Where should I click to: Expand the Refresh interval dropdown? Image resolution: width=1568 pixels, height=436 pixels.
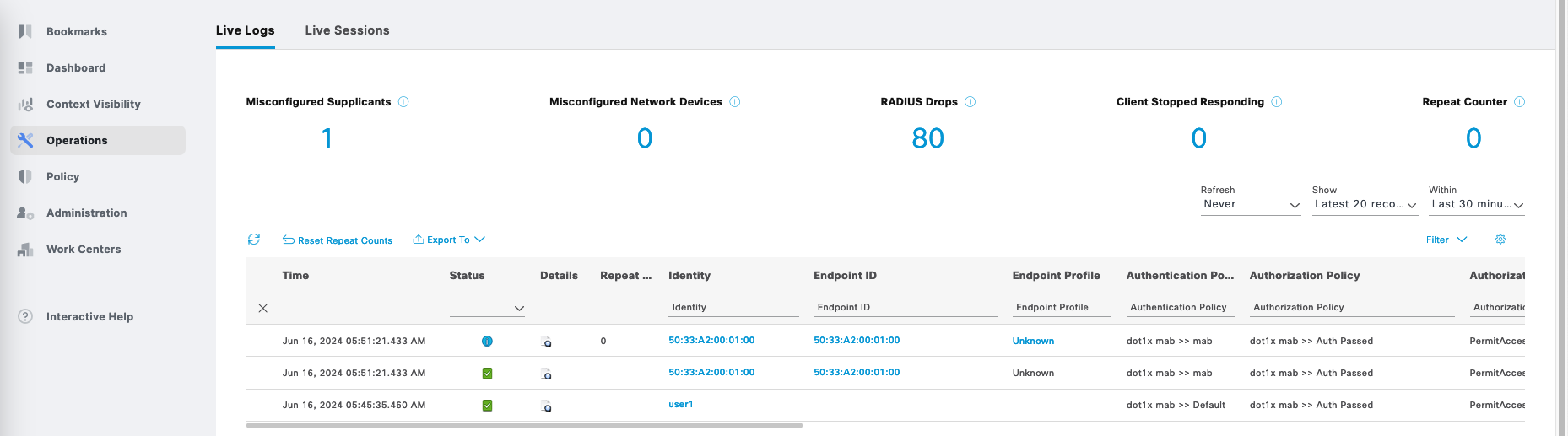tap(1250, 205)
